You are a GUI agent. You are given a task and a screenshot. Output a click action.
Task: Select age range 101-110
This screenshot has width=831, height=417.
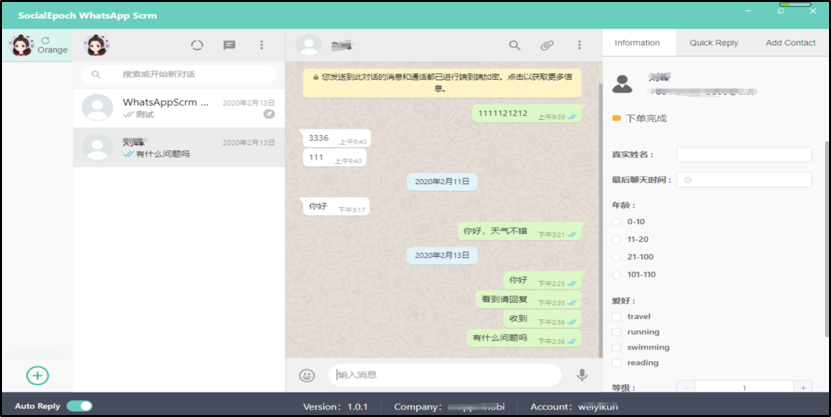616,274
